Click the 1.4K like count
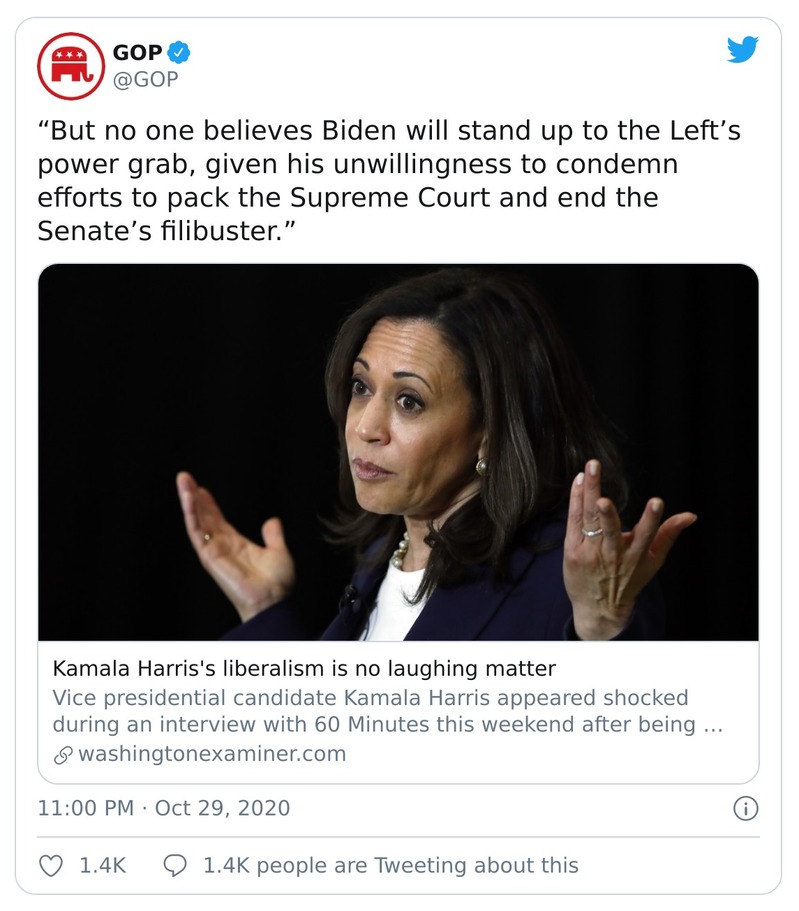 tap(102, 865)
